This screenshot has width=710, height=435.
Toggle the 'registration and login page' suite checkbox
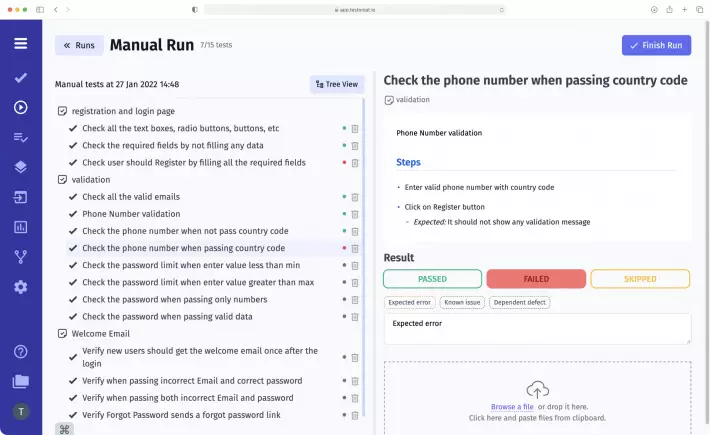coord(62,111)
